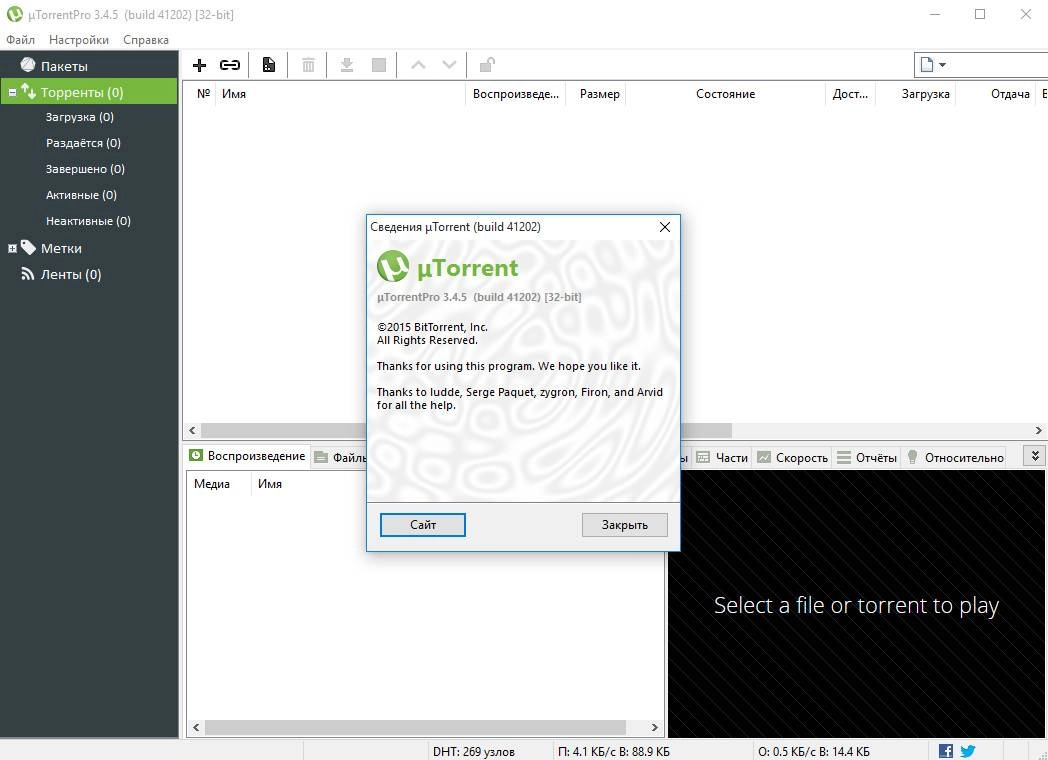Screen dimensions: 1048x760
Task: Click the Pause torrent toolbar icon
Action: pyautogui.click(x=379, y=64)
